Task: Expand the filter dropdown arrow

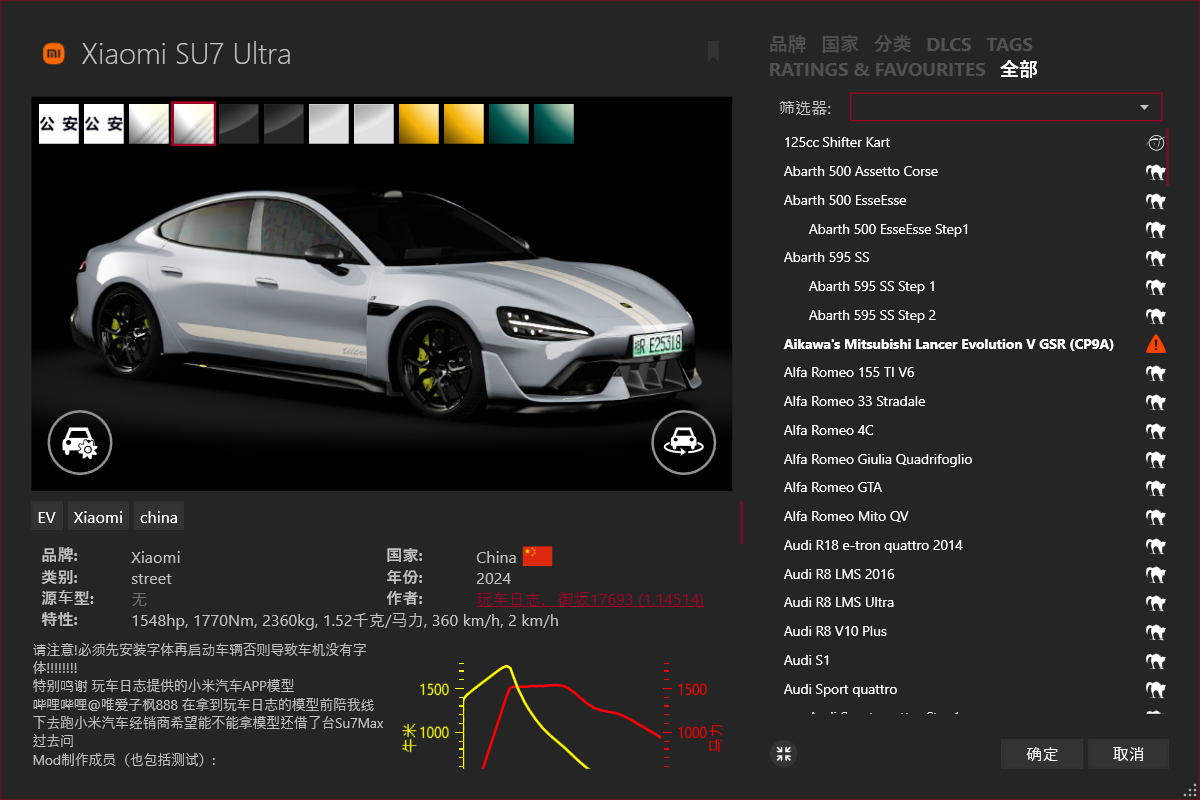Action: point(1144,107)
